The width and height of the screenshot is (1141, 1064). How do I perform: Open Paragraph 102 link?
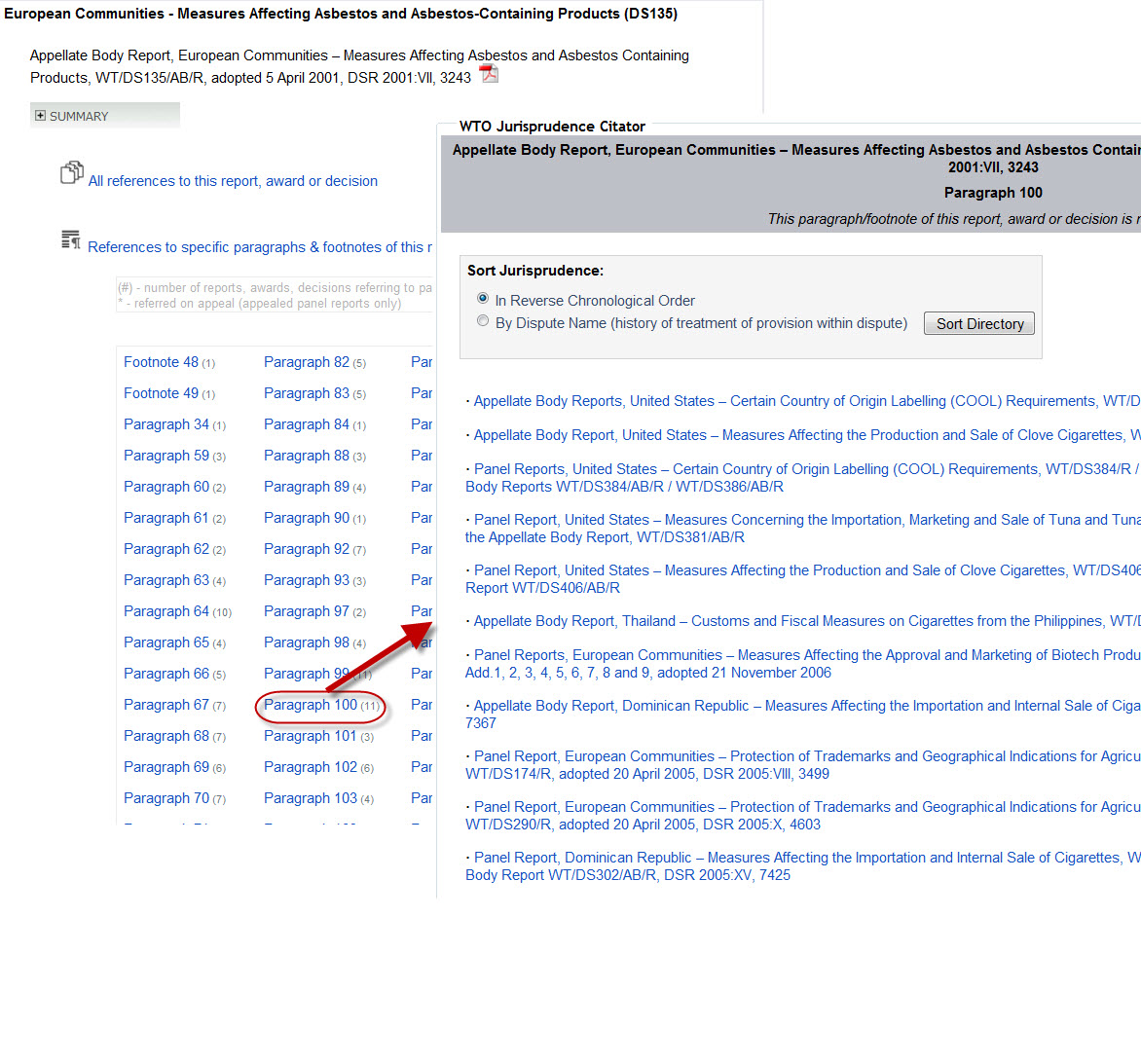point(311,768)
